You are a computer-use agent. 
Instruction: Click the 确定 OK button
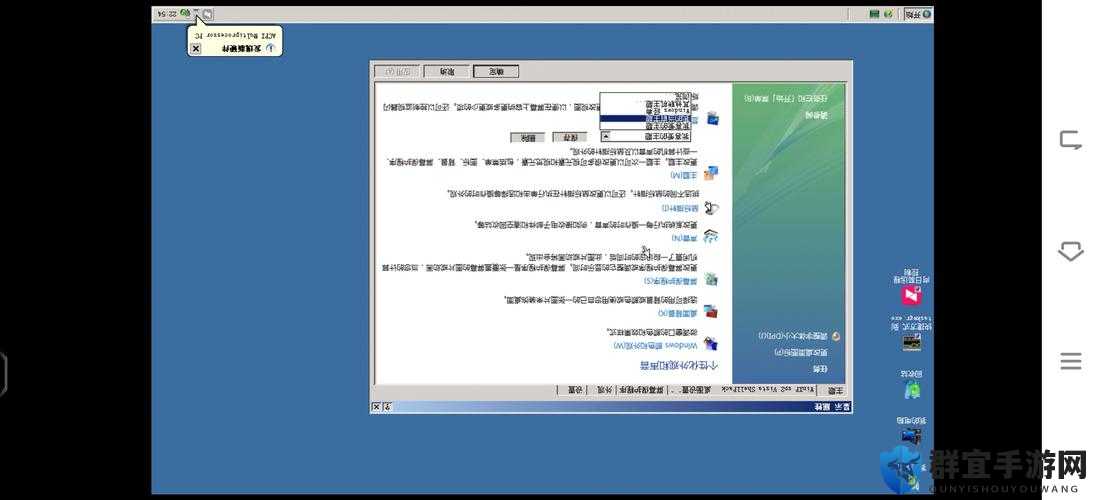[496, 71]
